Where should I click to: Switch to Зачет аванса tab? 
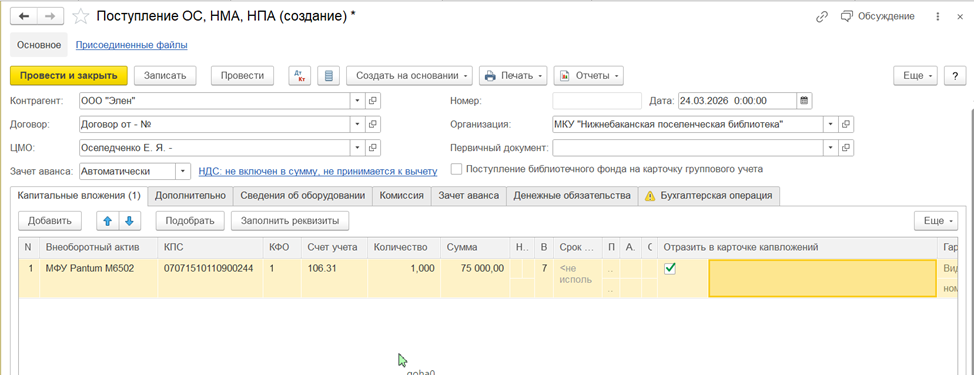(469, 196)
